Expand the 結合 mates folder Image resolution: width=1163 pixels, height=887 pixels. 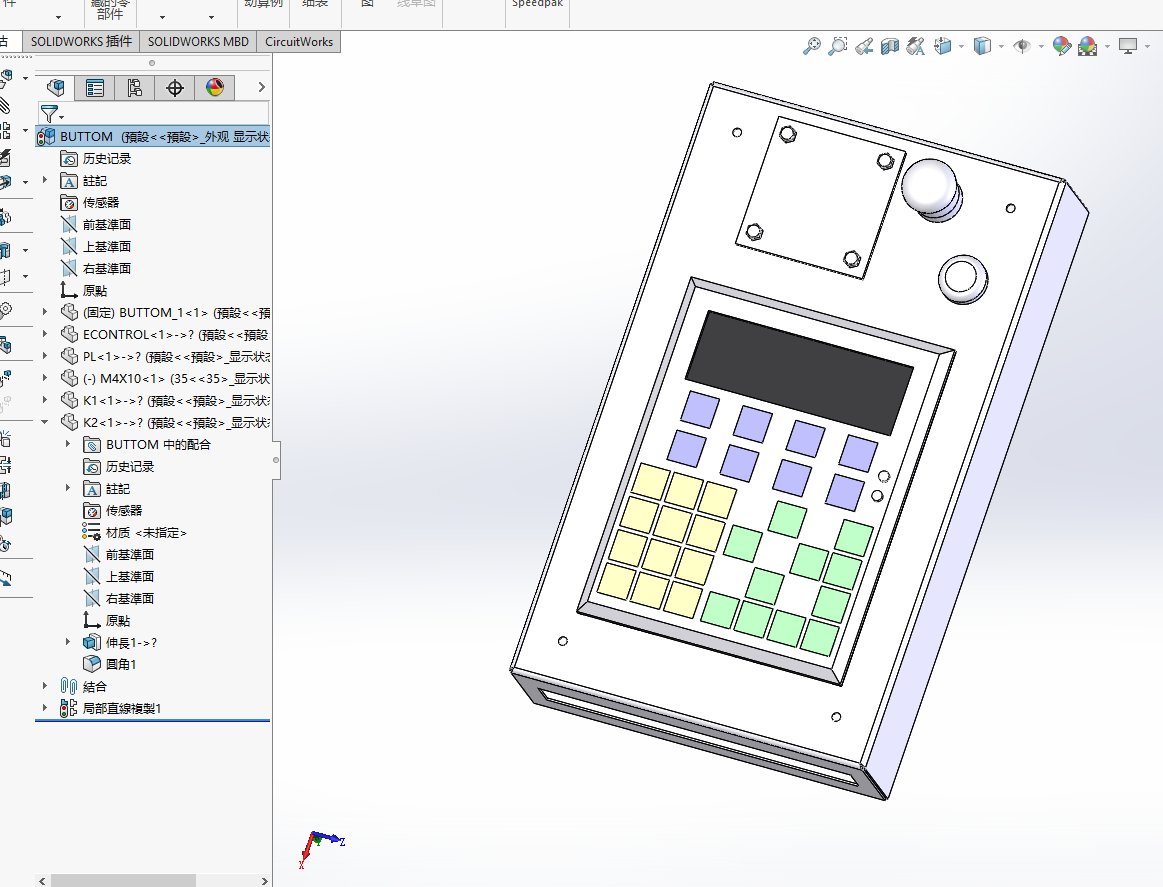(45, 686)
